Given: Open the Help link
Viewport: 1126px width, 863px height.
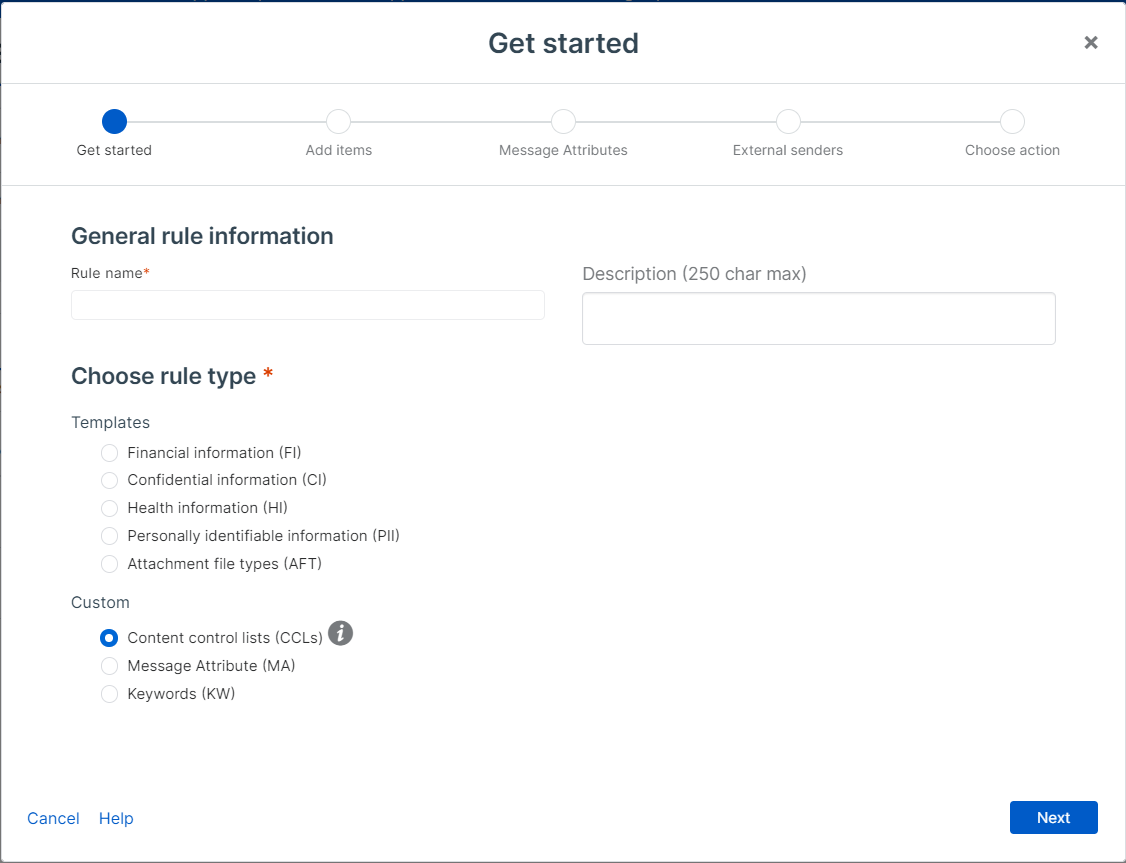Looking at the screenshot, I should [116, 818].
